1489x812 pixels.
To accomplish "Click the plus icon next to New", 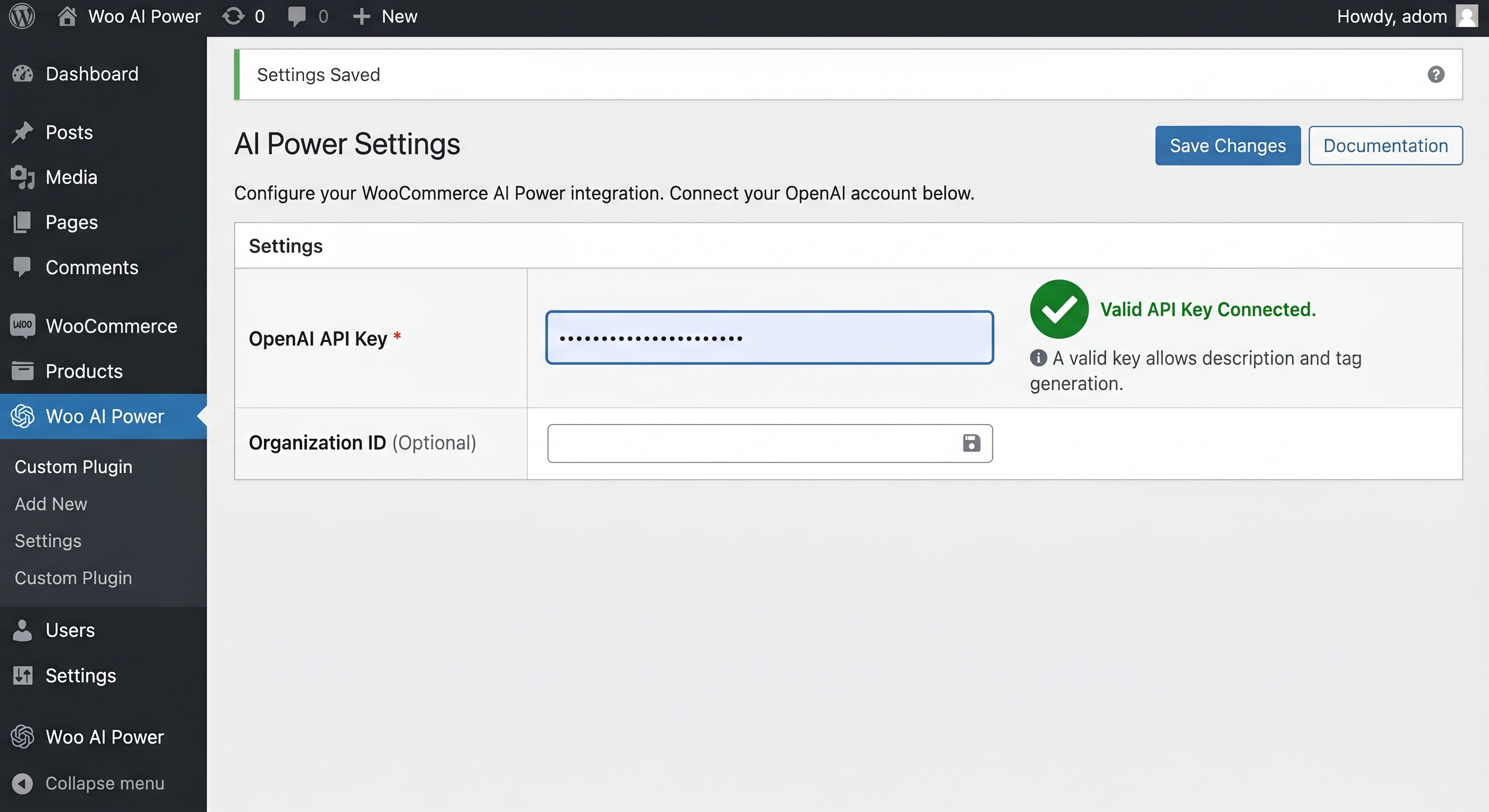I will point(361,16).
